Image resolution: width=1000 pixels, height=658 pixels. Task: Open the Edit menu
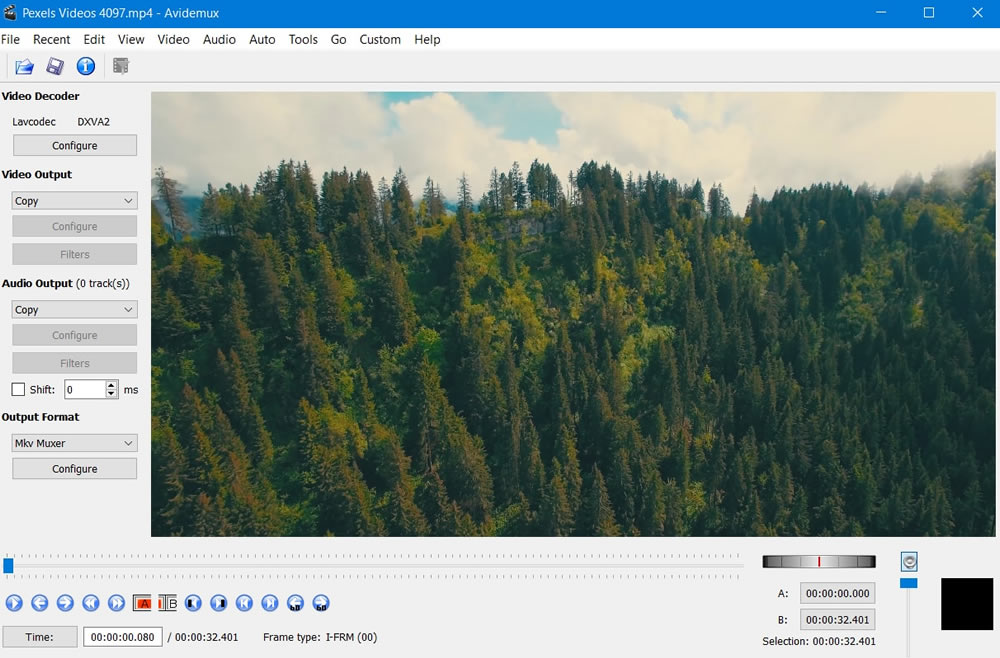pyautogui.click(x=94, y=40)
